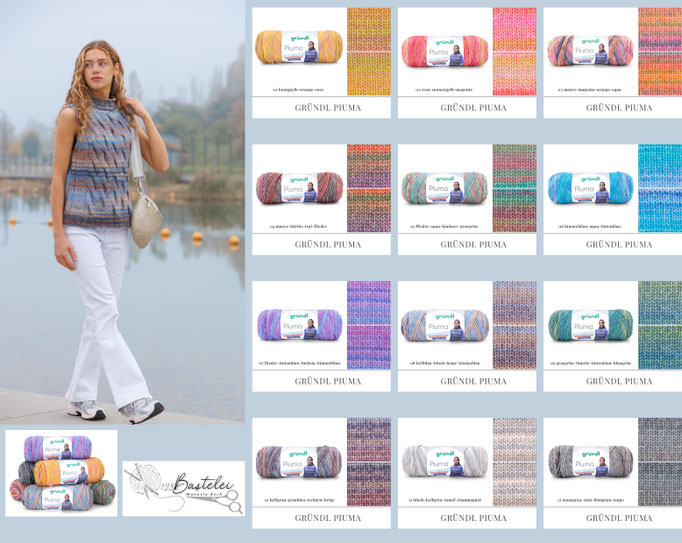This screenshot has width=682, height=543.
Task: Click the color name caption under the sky blue yarn
Action: (589, 226)
